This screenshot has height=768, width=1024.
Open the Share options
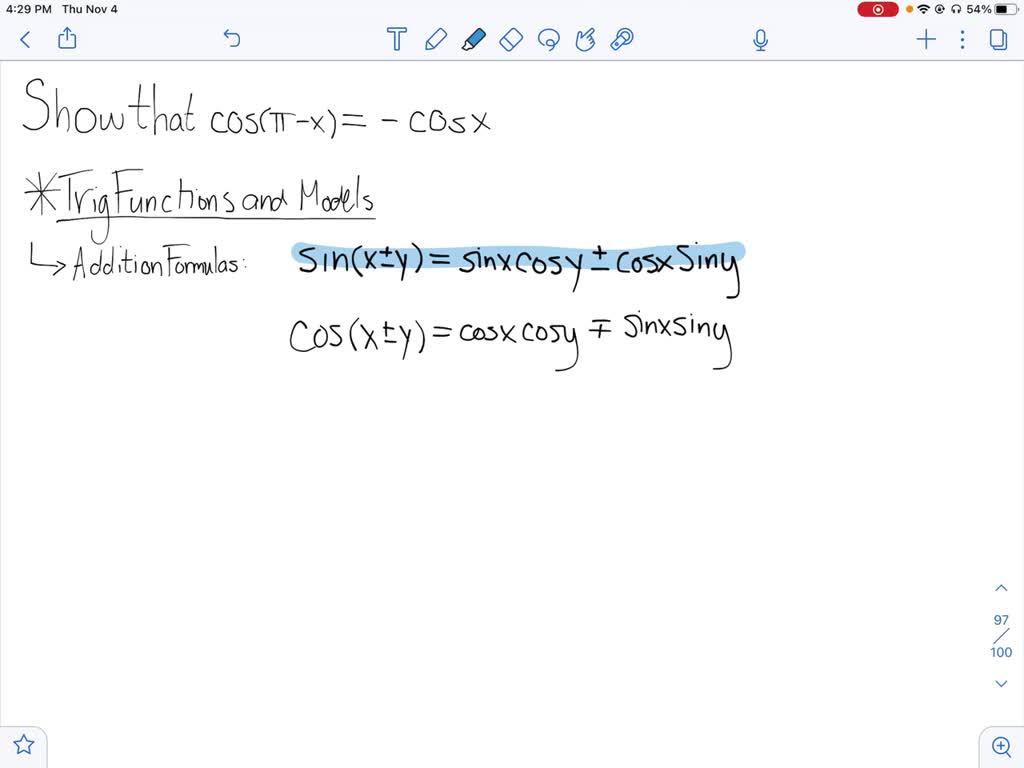pyautogui.click(x=67, y=39)
